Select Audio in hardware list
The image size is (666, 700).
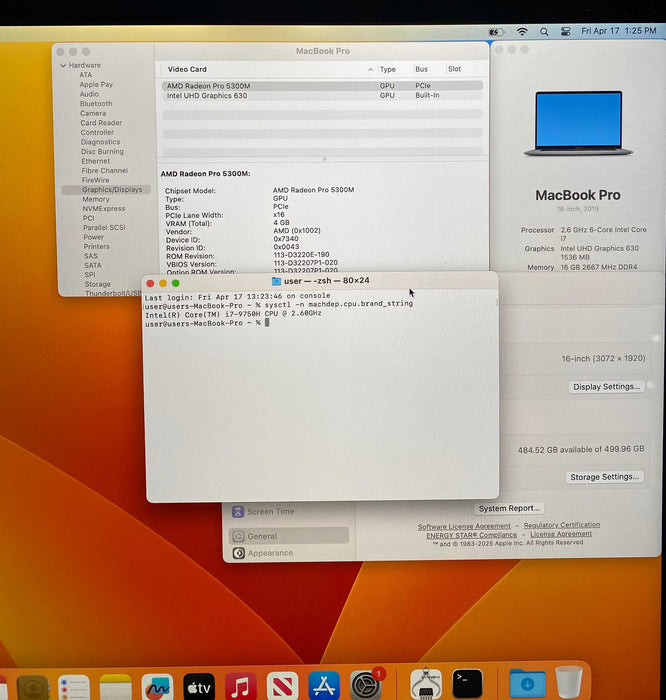pos(89,94)
